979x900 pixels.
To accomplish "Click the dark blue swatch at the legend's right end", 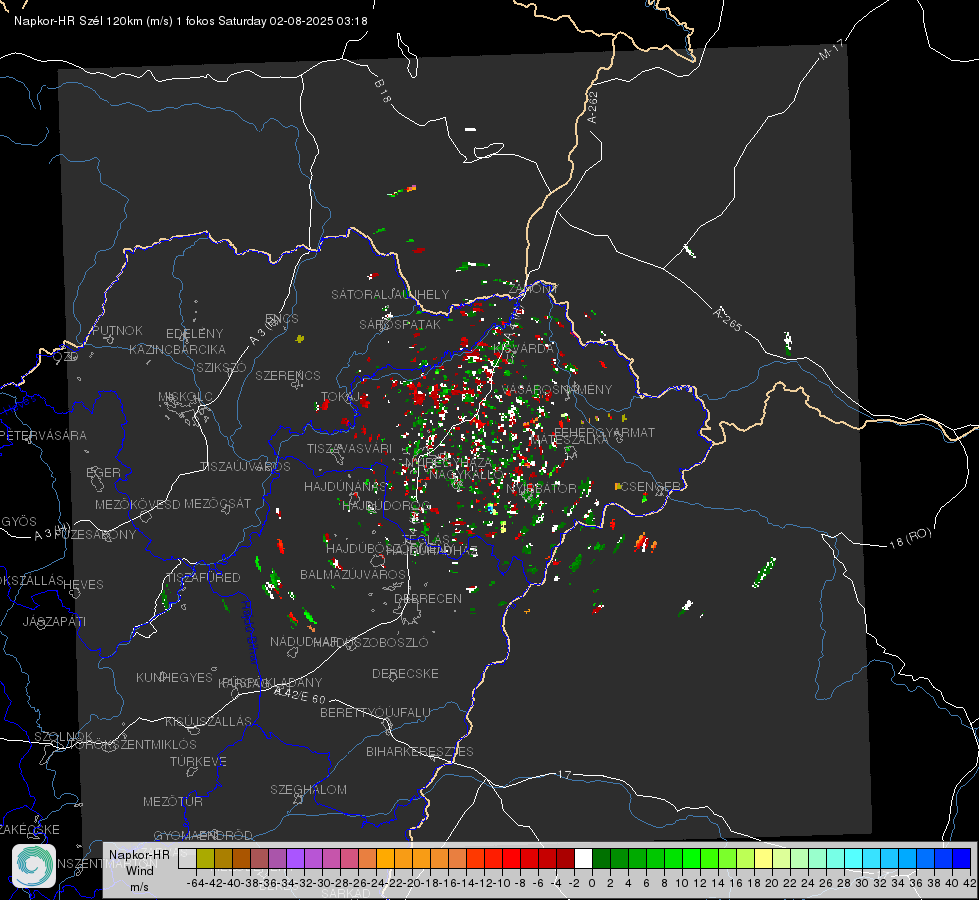I will [962, 858].
